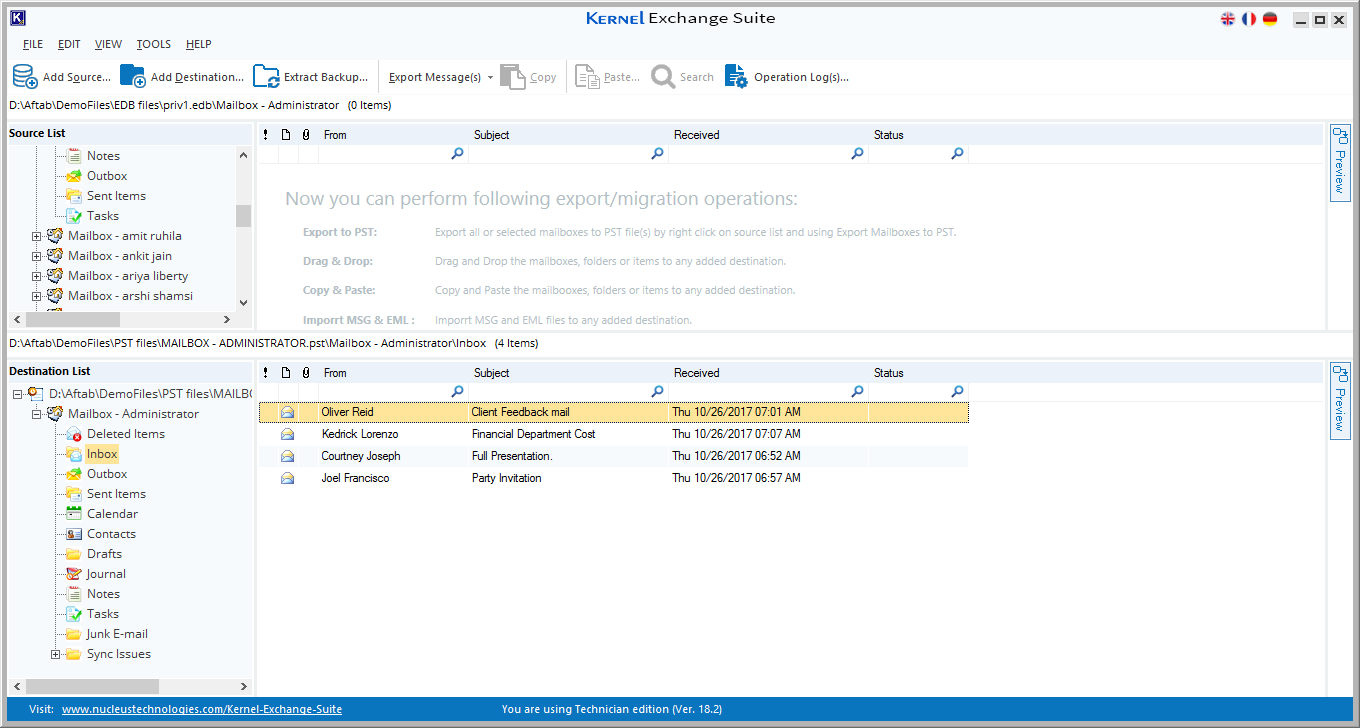The height and width of the screenshot is (728, 1360).
Task: Click the source list down scroll arrow
Action: (243, 301)
